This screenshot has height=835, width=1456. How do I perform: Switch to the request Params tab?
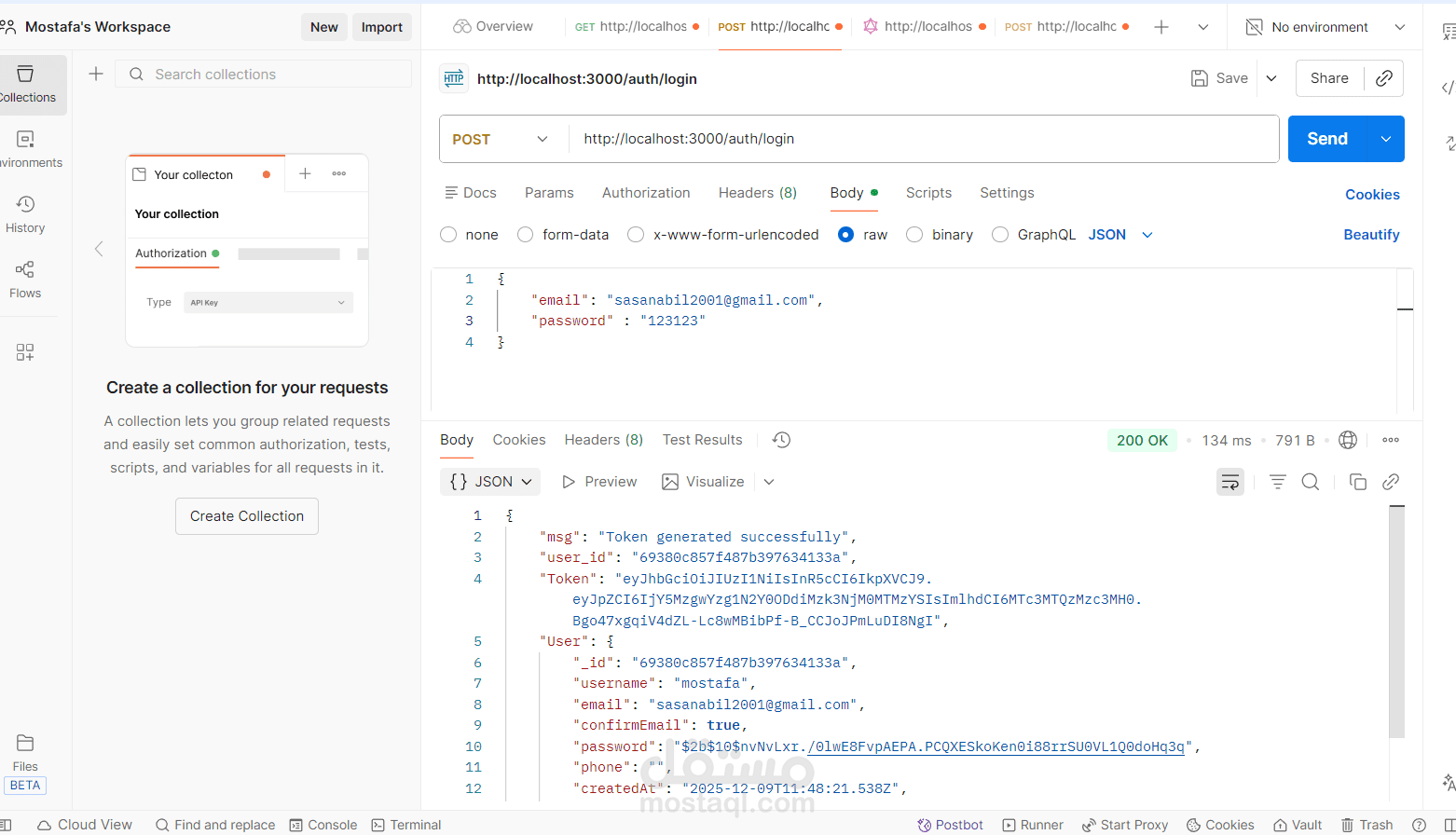(x=549, y=193)
